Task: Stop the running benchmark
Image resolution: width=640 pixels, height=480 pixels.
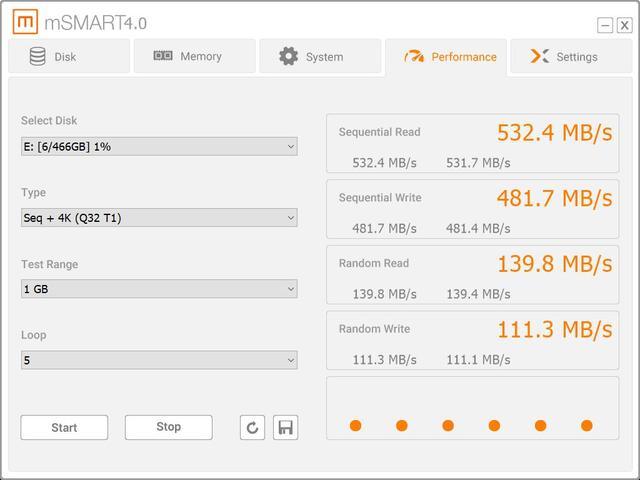Action: (169, 427)
